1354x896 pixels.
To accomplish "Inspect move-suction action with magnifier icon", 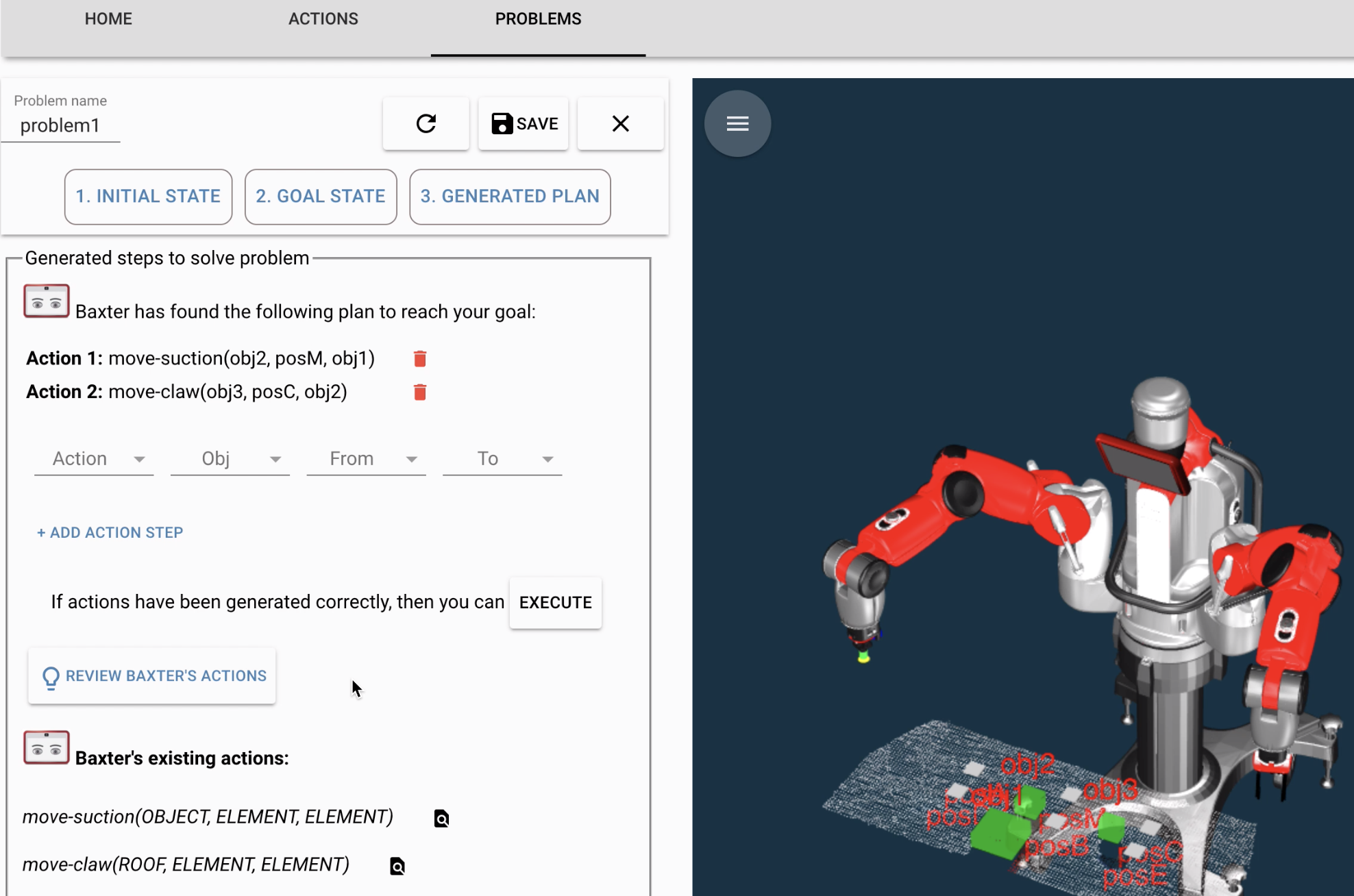I will (441, 819).
